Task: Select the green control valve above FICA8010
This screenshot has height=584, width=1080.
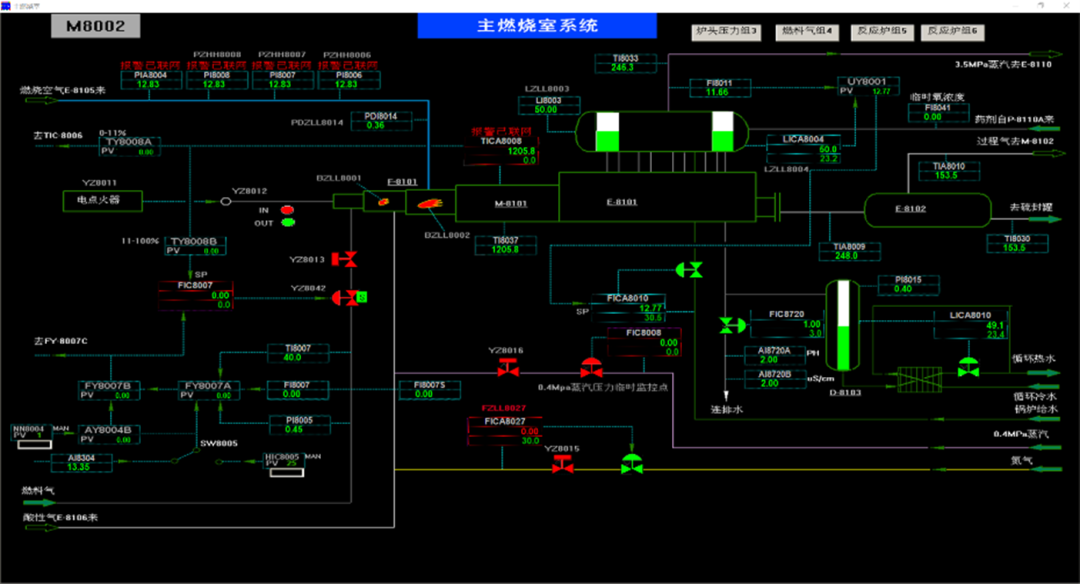Action: pos(689,269)
